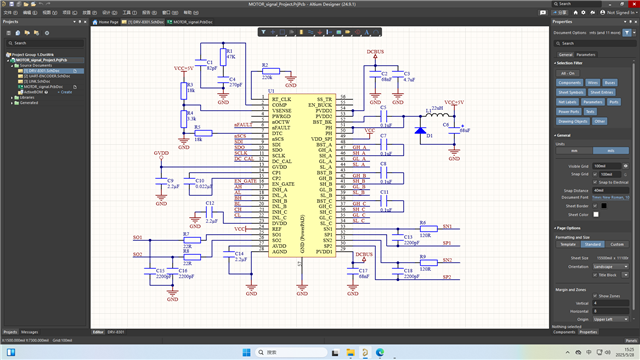Click the align objects tool in floating toolbar
This screenshot has width=640, height=360.
(x=292, y=32)
